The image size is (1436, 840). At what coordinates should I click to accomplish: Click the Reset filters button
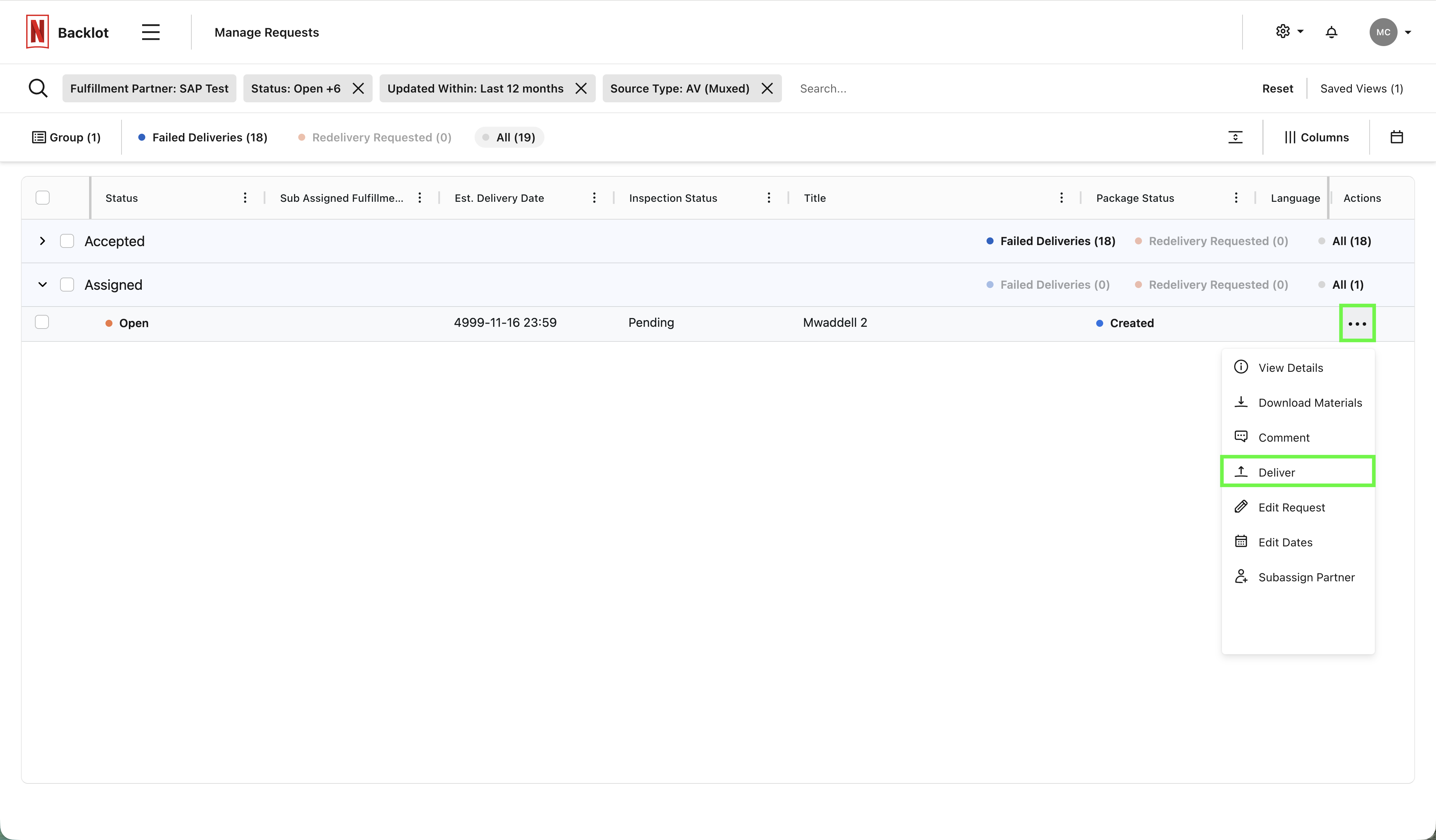tap(1277, 88)
